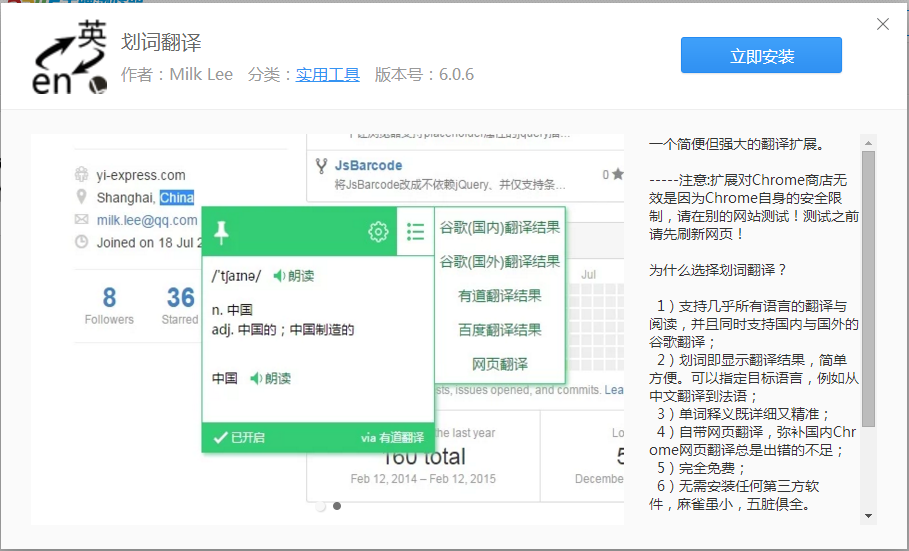Click the n. 中国 definition line

232,310
